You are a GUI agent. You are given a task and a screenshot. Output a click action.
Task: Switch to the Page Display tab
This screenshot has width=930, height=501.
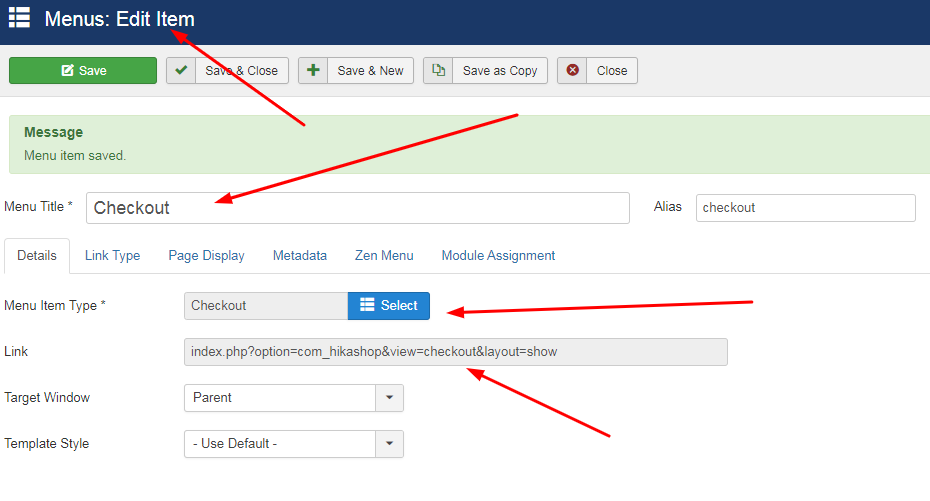(x=206, y=256)
